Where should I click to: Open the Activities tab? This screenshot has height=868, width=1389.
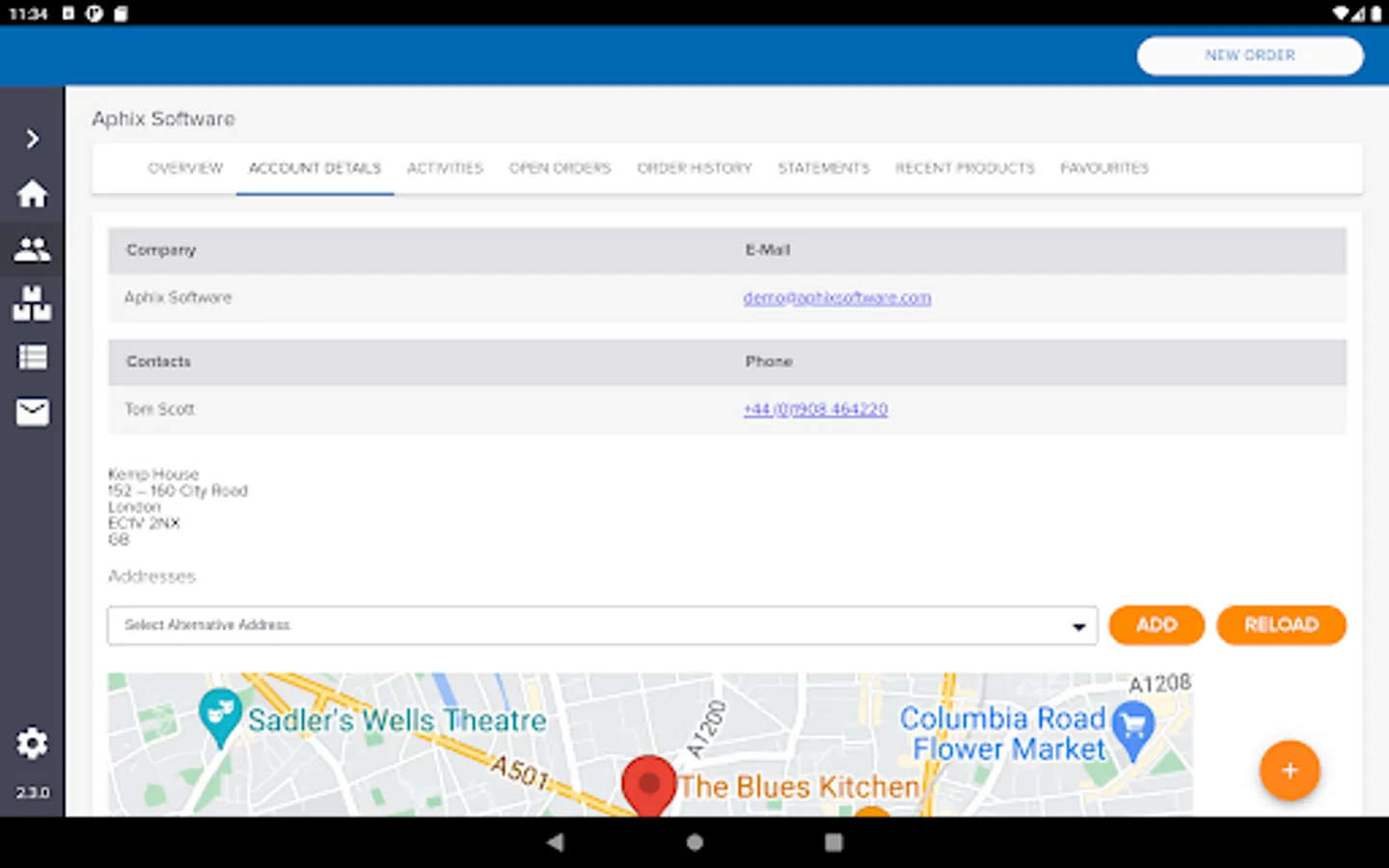point(445,168)
